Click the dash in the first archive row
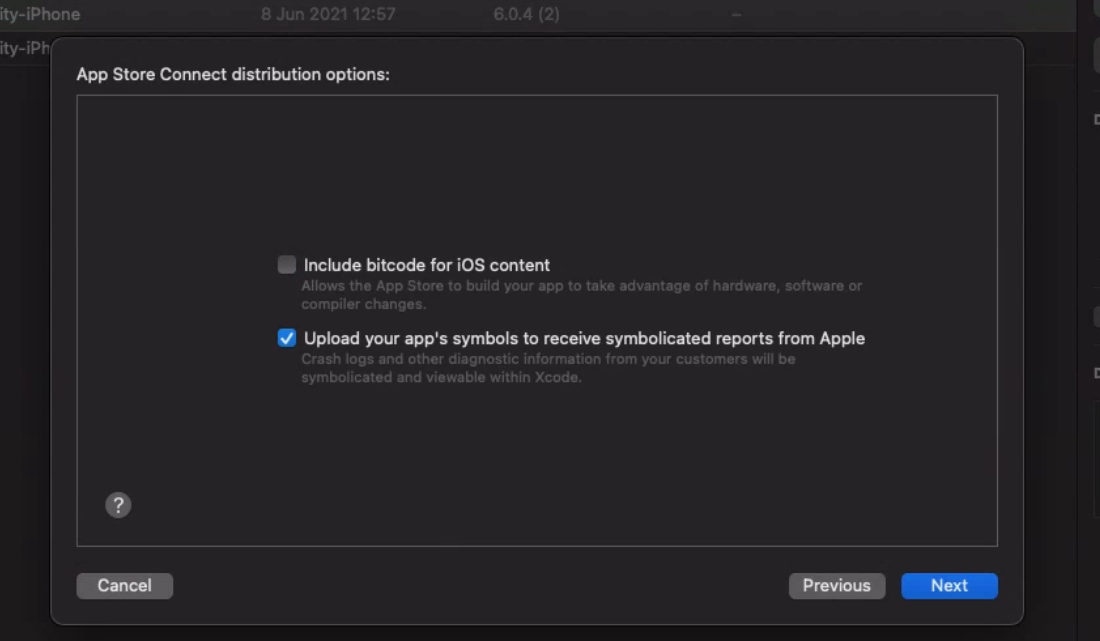Screen dimensions: 1100x641 click(x=736, y=15)
